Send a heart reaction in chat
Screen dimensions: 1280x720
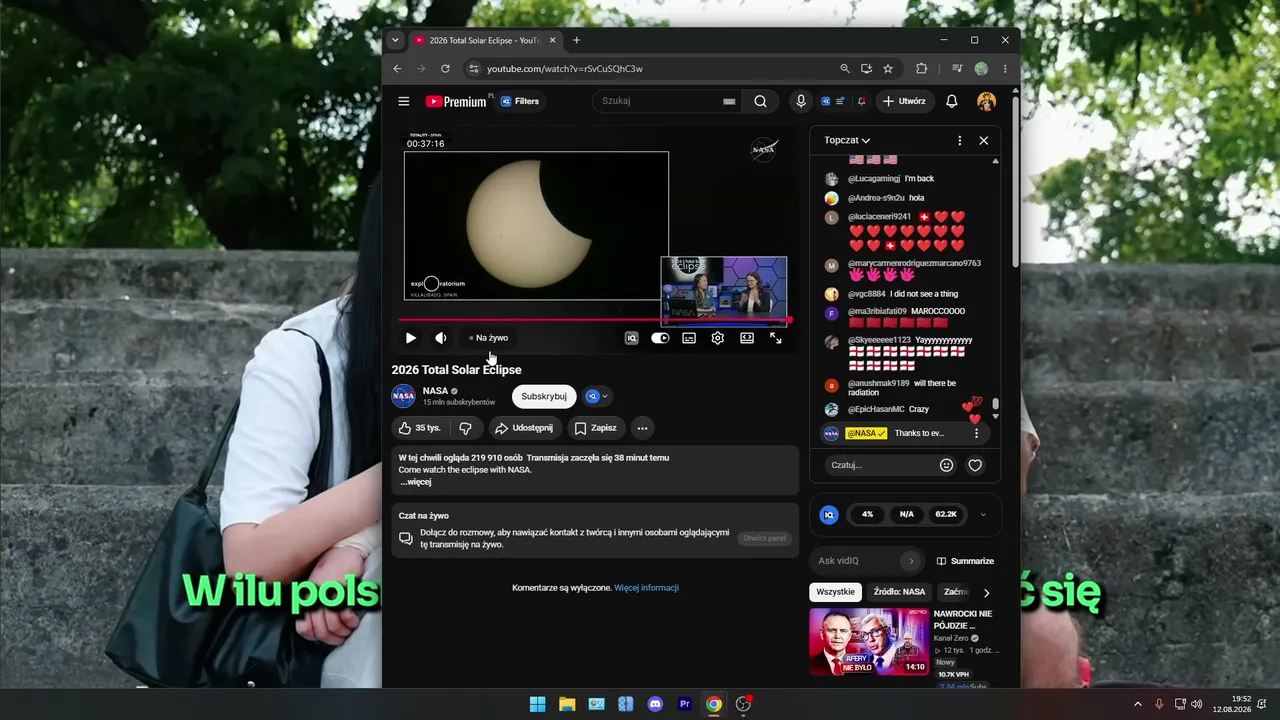(x=975, y=465)
